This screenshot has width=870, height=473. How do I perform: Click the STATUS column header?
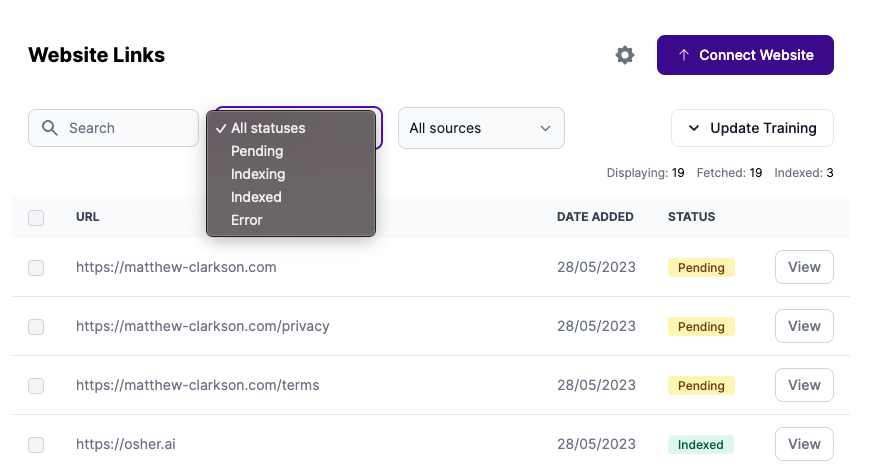click(691, 217)
